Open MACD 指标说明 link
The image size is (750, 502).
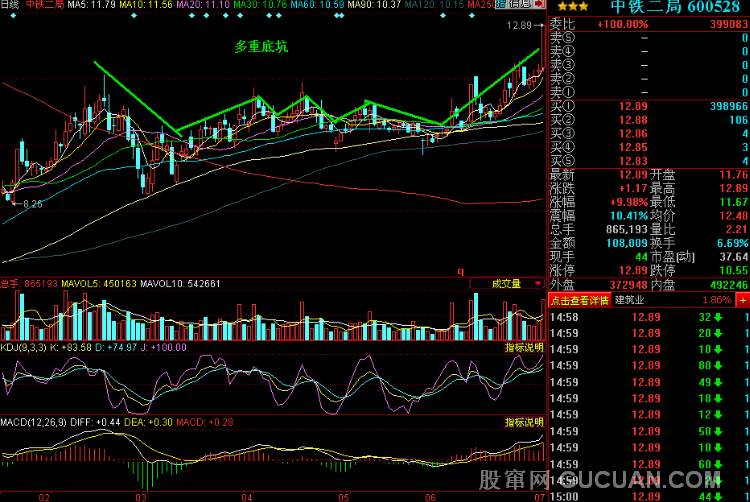(524, 422)
